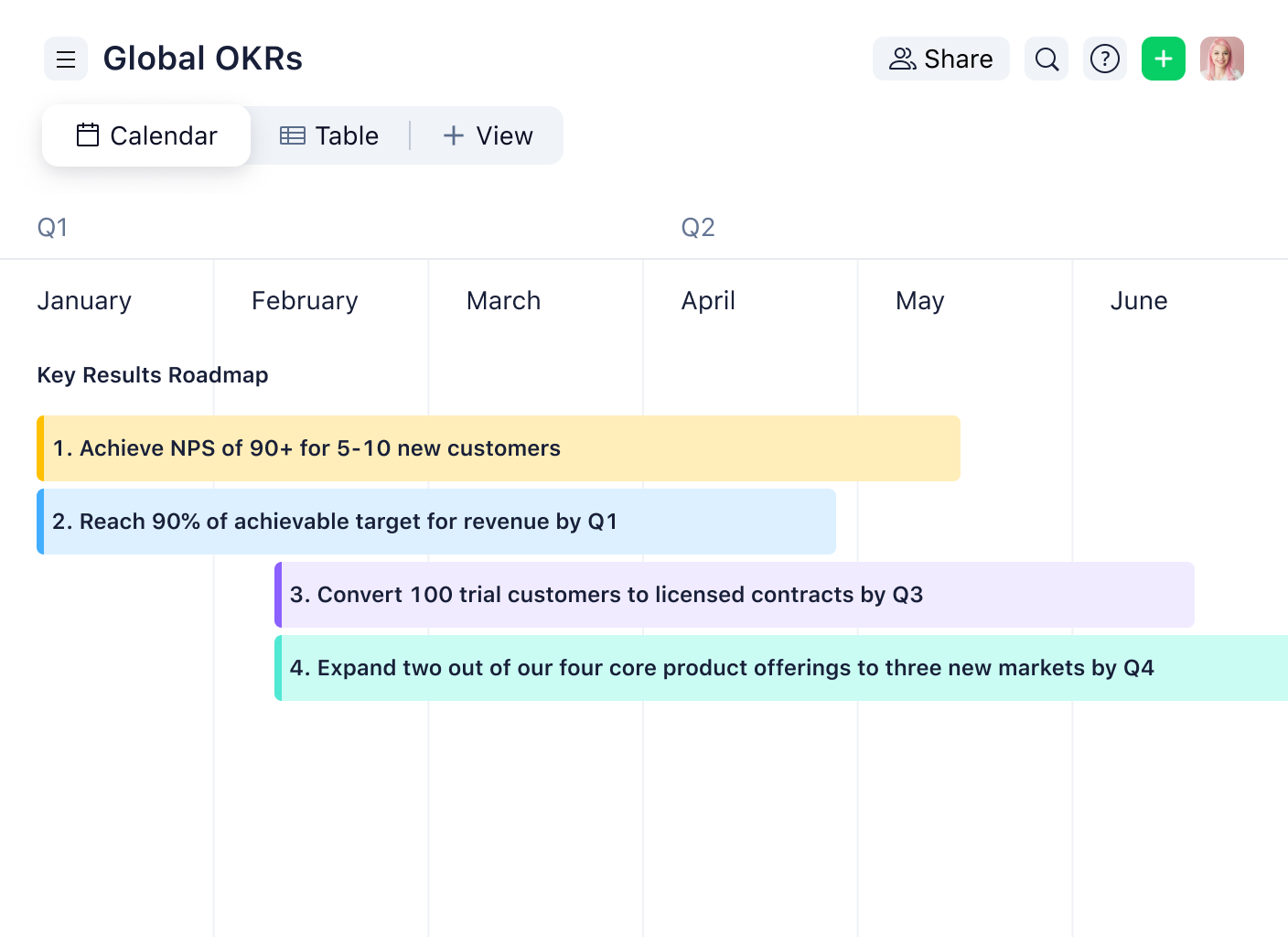Click the June month header
This screenshot has height=937, width=1288.
tap(1139, 301)
